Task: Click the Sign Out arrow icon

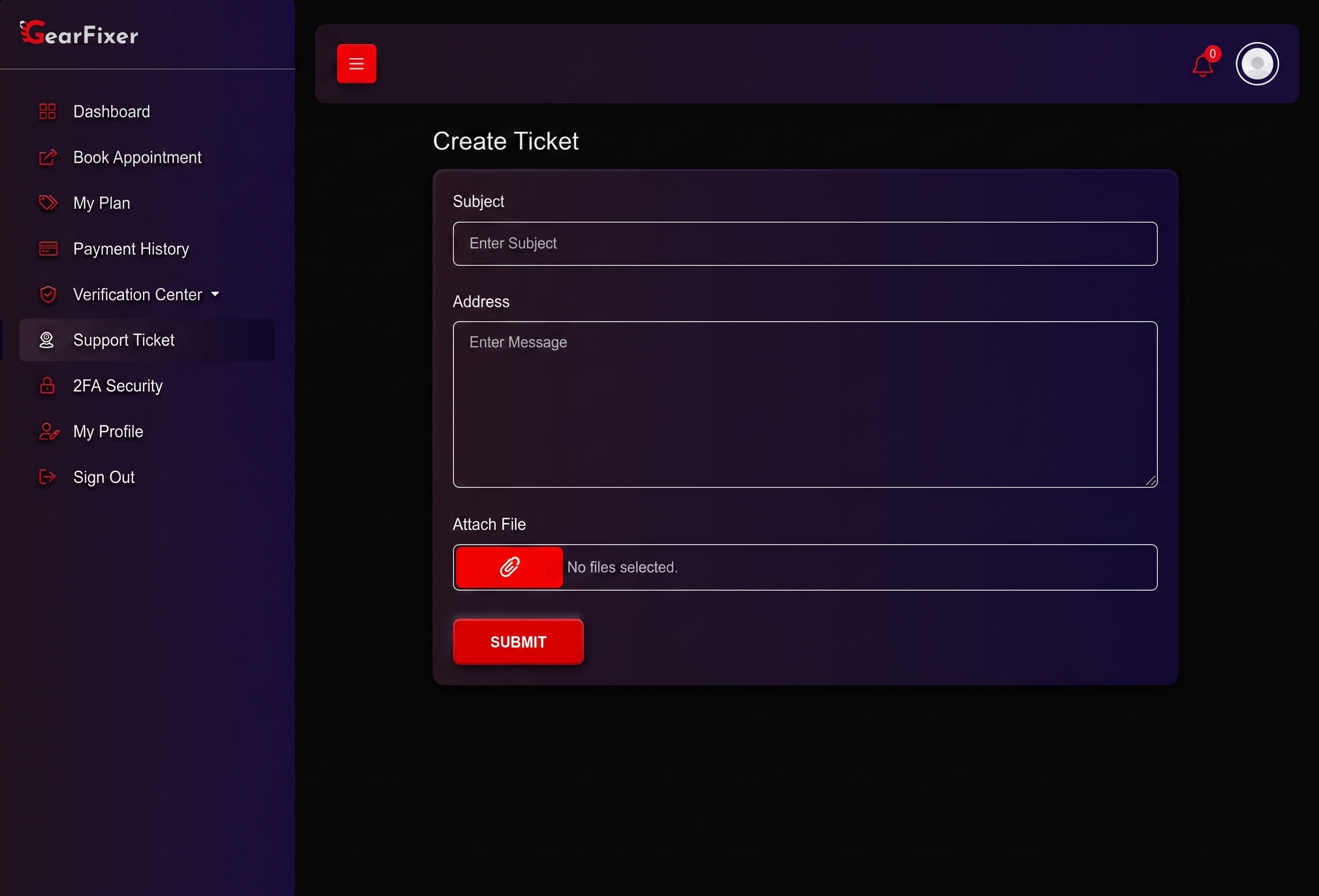Action: click(x=47, y=477)
